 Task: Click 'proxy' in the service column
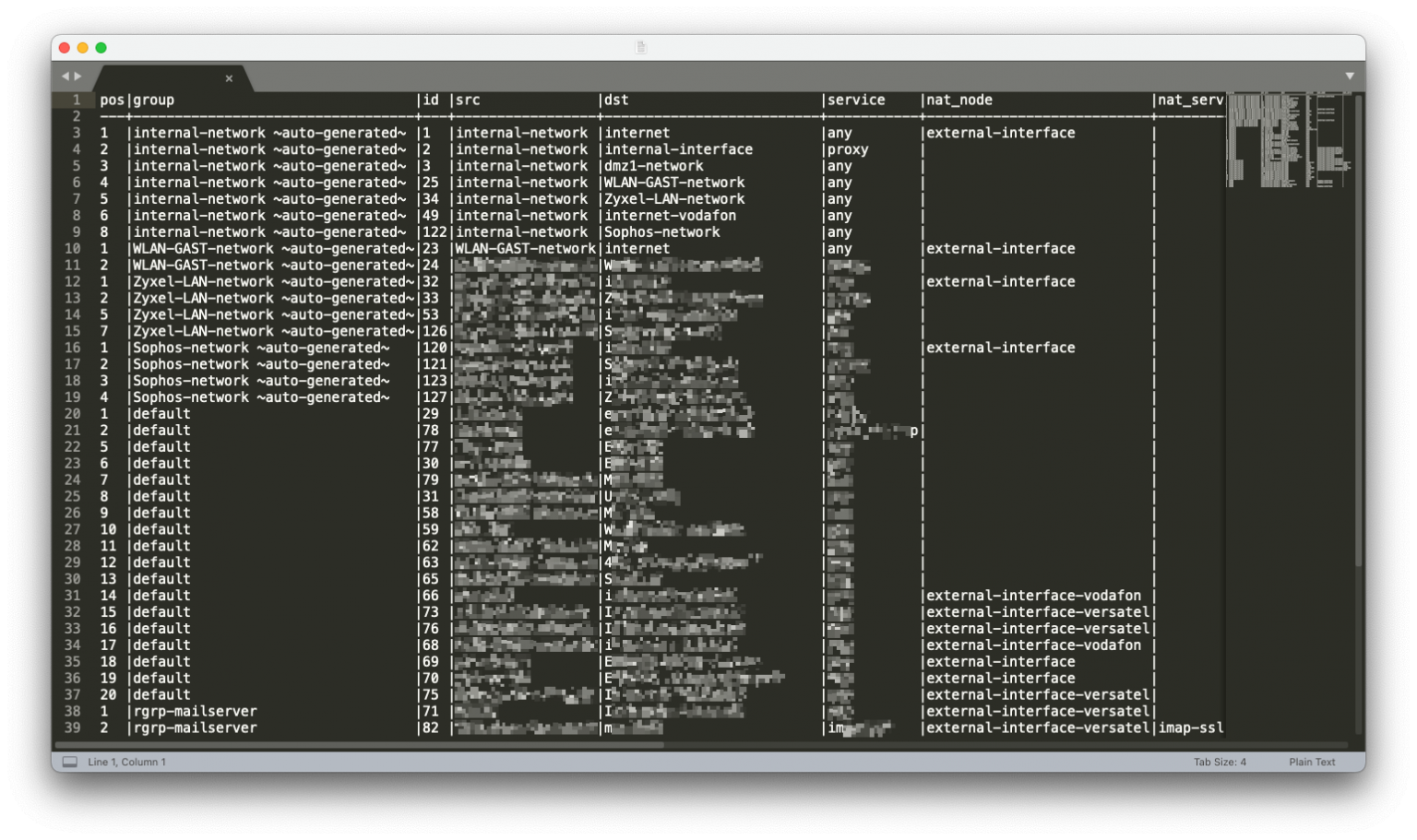click(x=848, y=149)
